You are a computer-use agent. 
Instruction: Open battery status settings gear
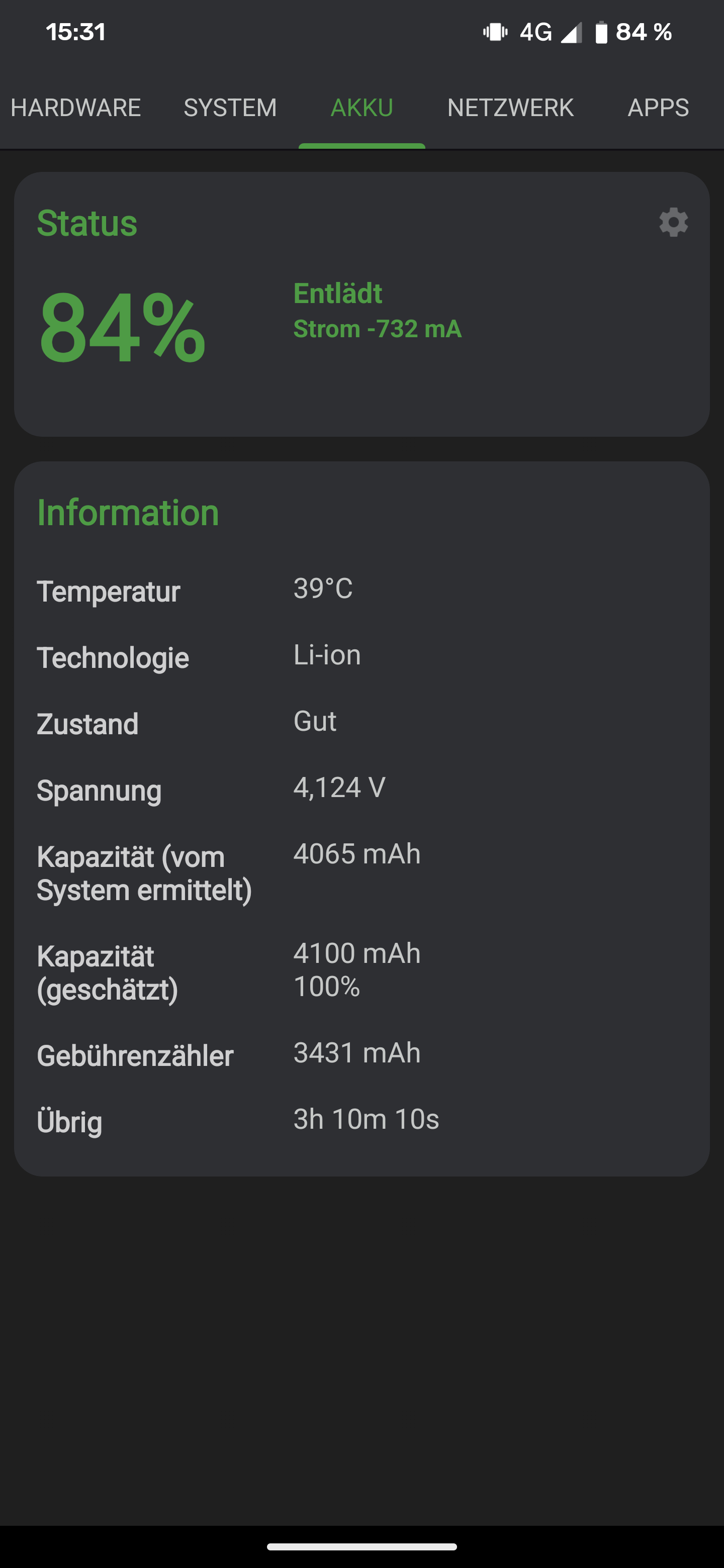tap(673, 222)
